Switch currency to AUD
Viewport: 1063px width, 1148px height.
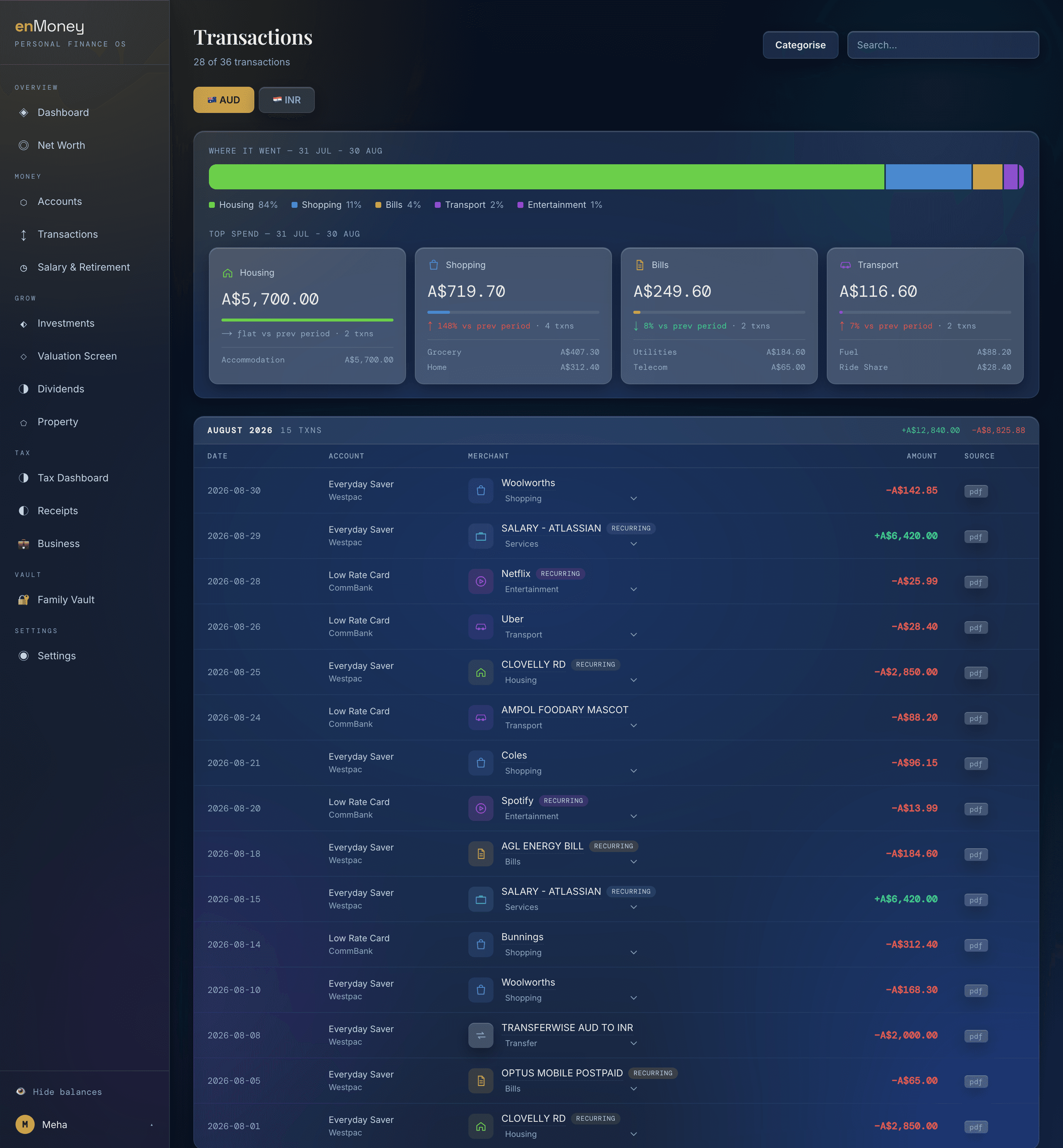(x=224, y=100)
